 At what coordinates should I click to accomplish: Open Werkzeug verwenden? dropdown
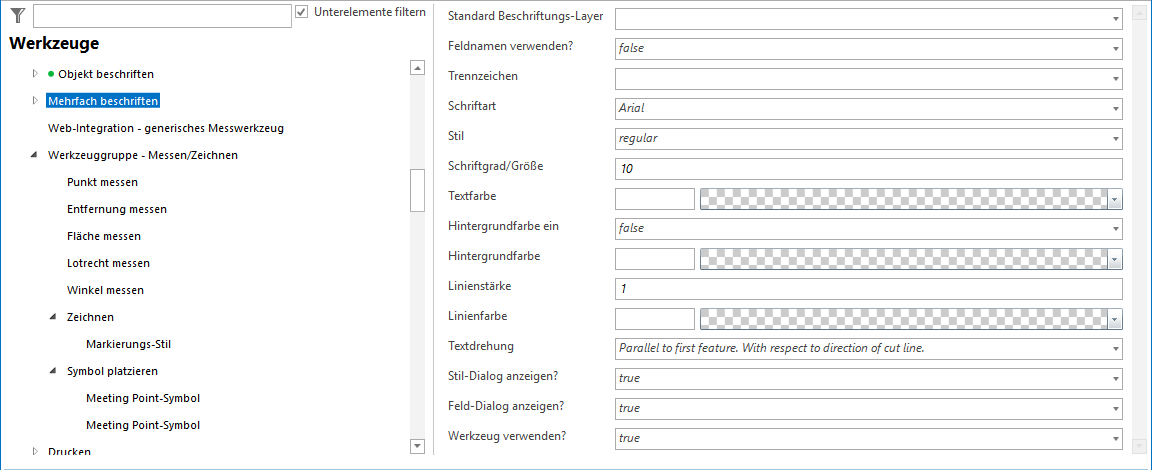[1114, 438]
